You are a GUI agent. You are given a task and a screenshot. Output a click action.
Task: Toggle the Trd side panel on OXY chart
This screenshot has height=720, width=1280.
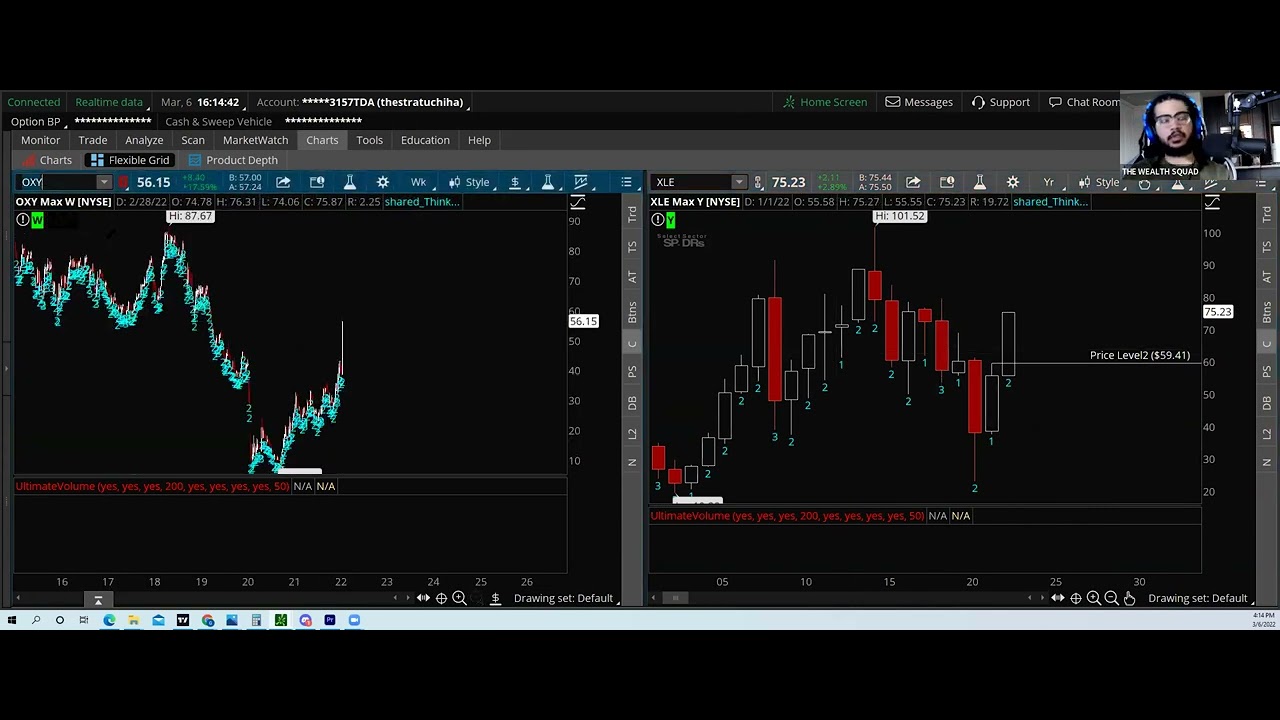tap(632, 214)
